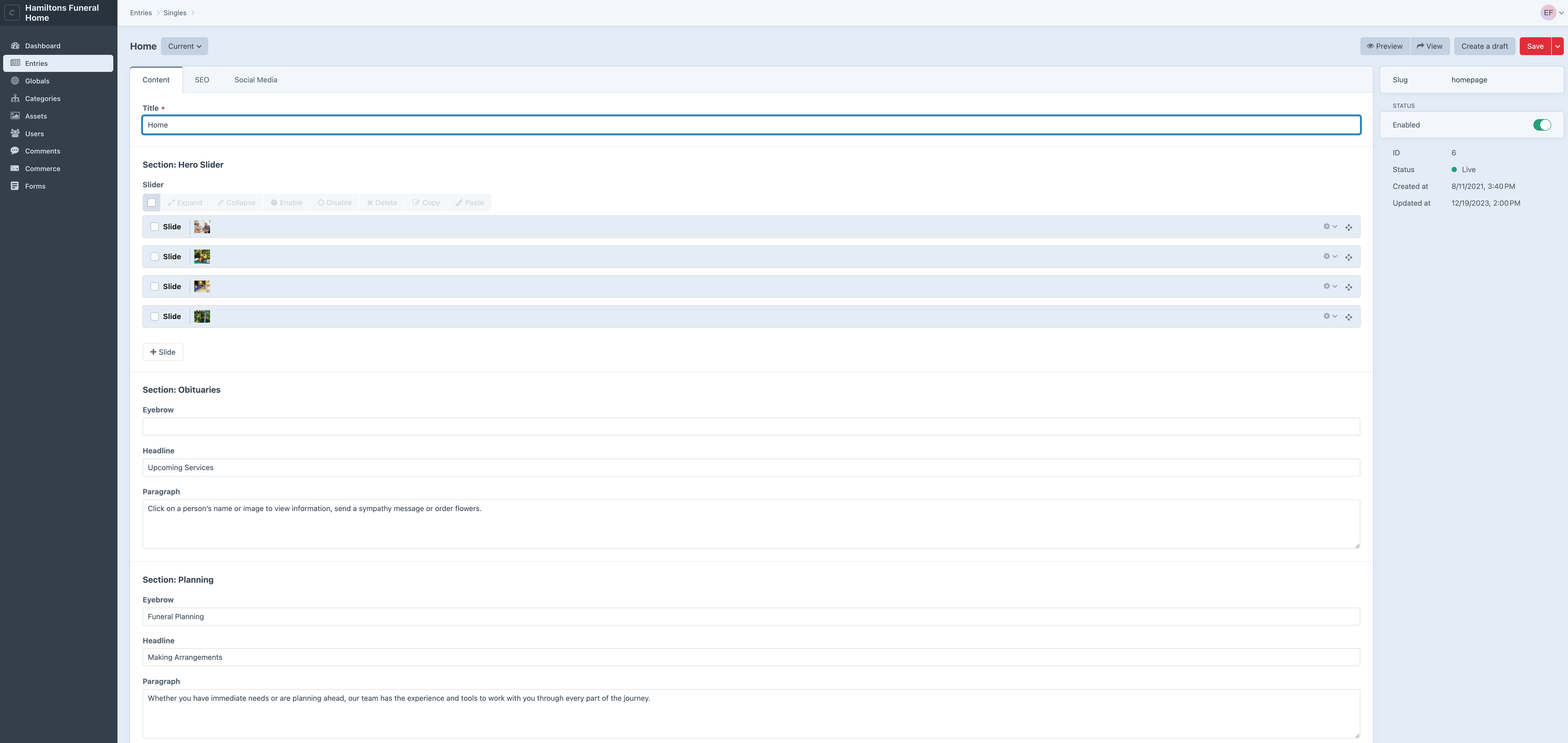This screenshot has width=1568, height=743.
Task: Open the Save options dropdown arrow
Action: coord(1558,46)
